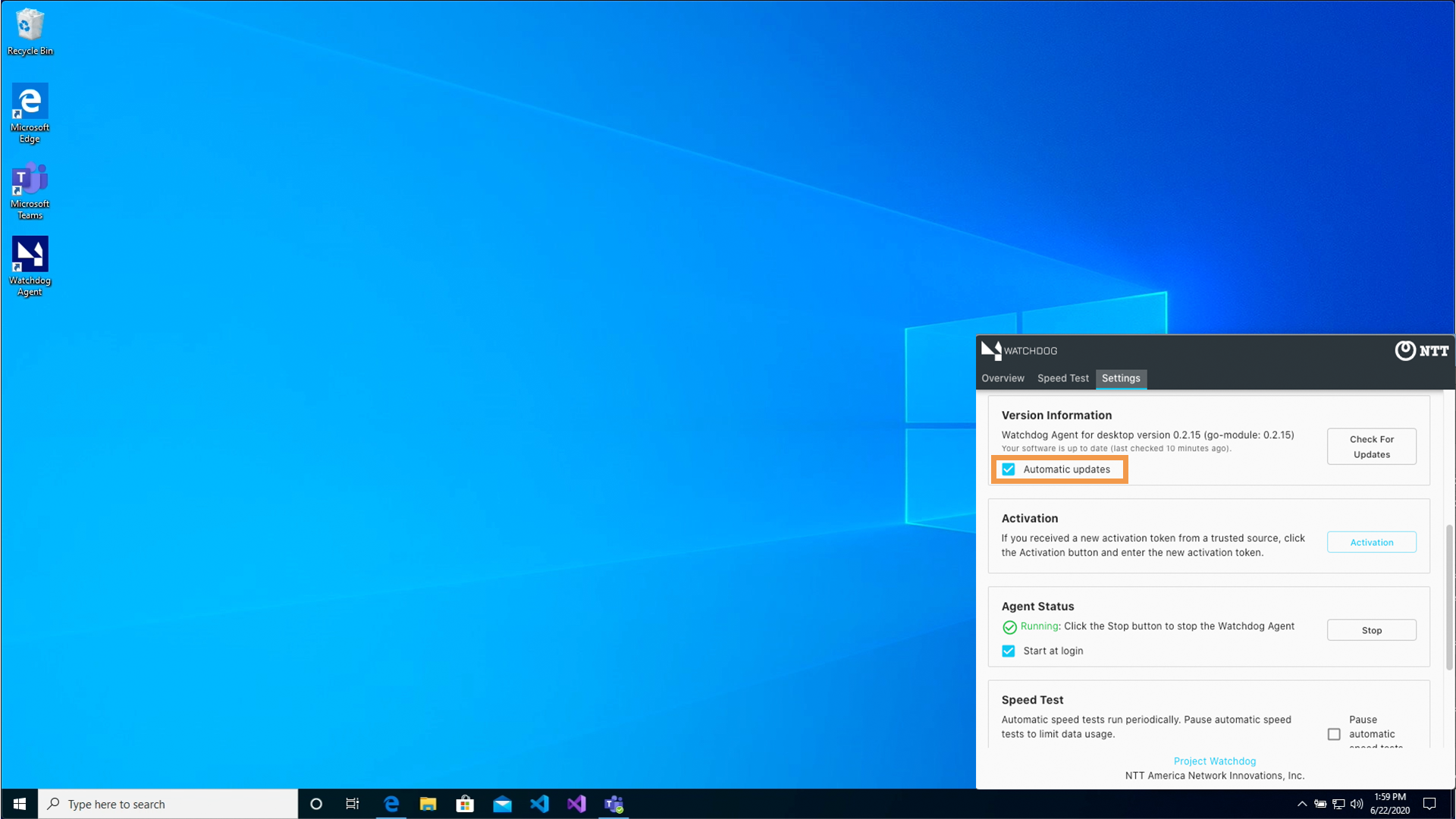
Task: Click the volume speaker icon in the tray
Action: pos(1357,804)
